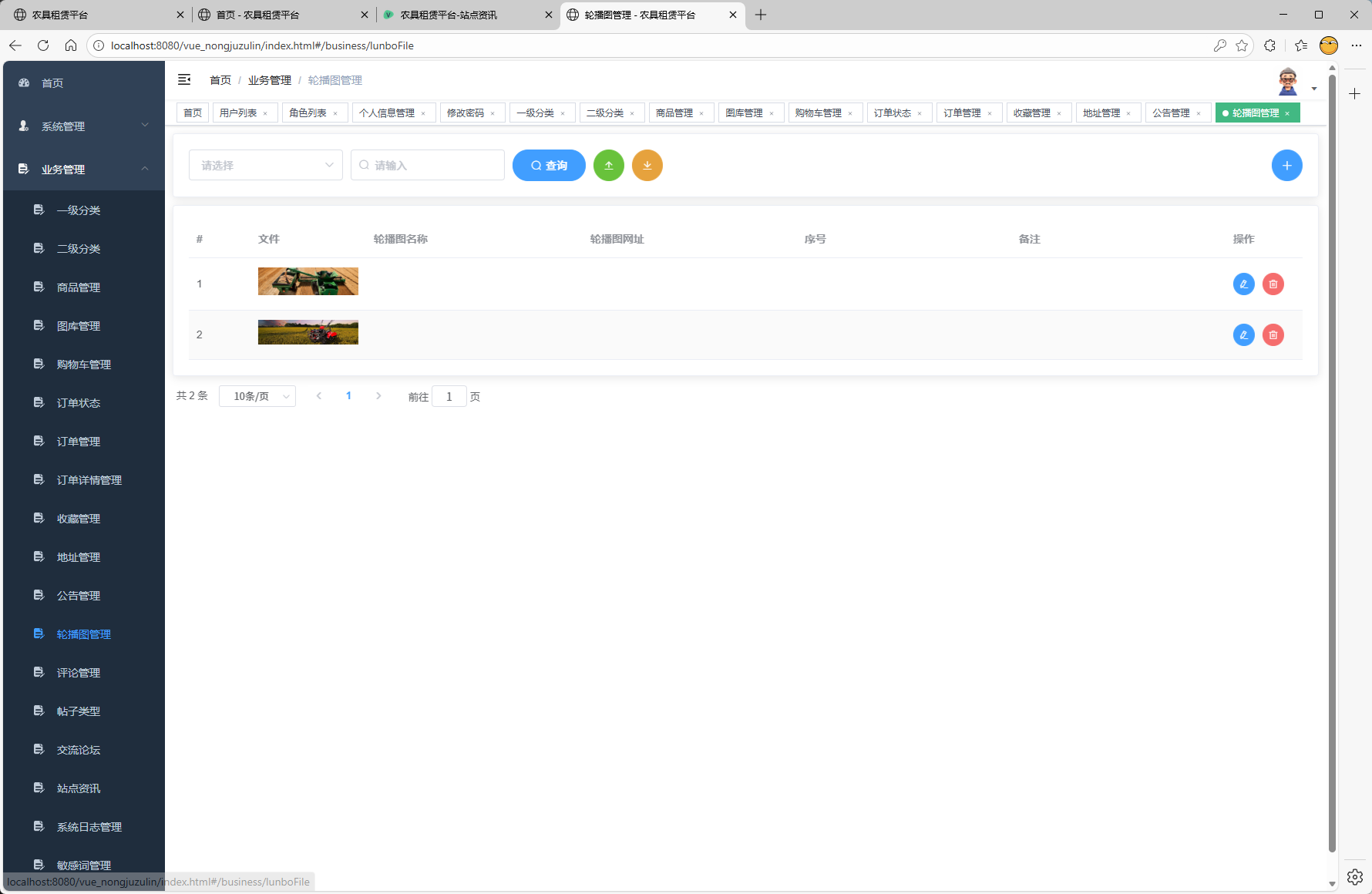The width and height of the screenshot is (1372, 894).
Task: Open 站点资讯 in the sidebar
Action: click(x=84, y=788)
